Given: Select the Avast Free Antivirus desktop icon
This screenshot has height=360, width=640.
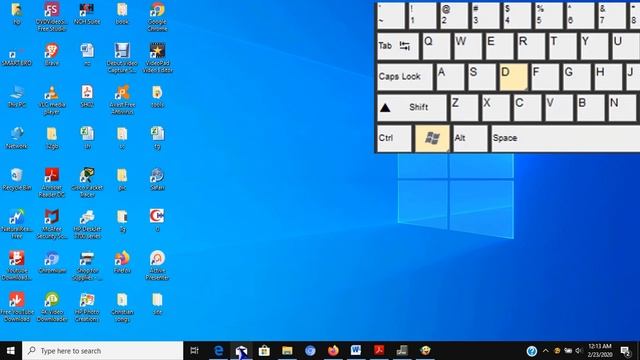Looking at the screenshot, I should (x=122, y=100).
